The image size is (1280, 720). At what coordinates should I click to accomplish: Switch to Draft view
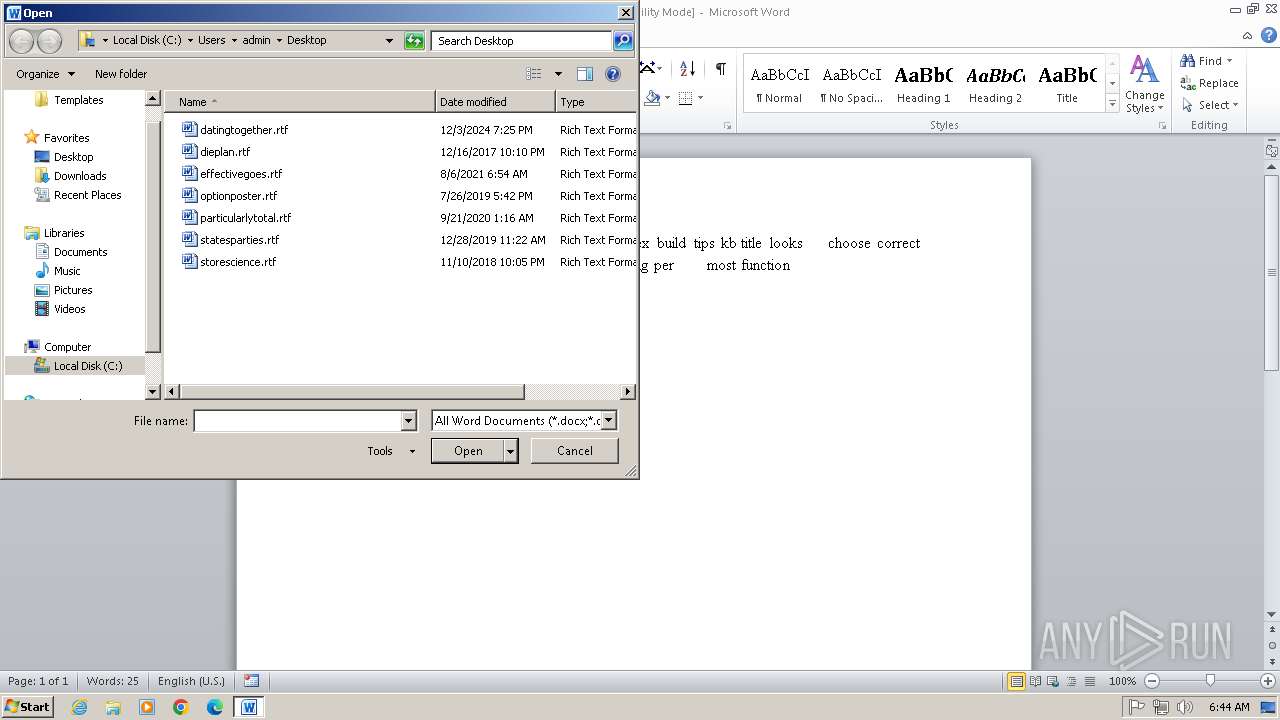point(1088,681)
